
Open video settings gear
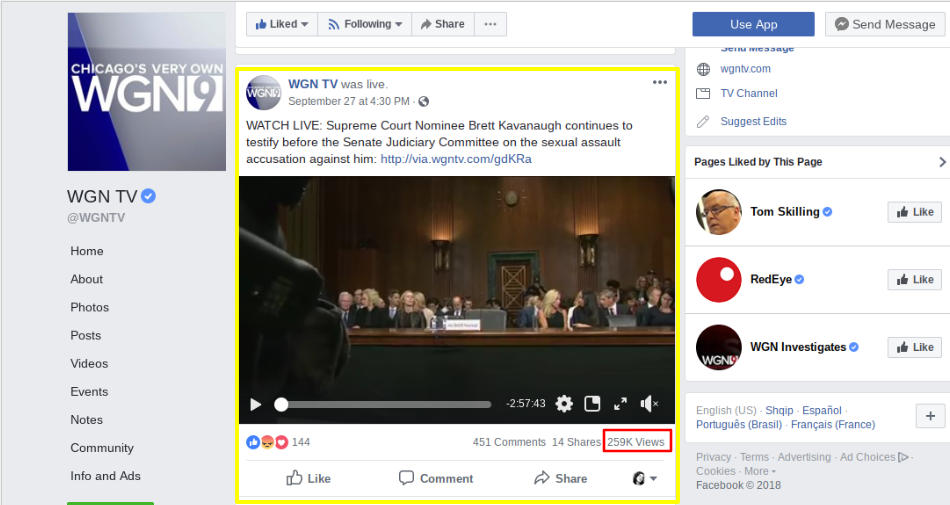pos(564,403)
